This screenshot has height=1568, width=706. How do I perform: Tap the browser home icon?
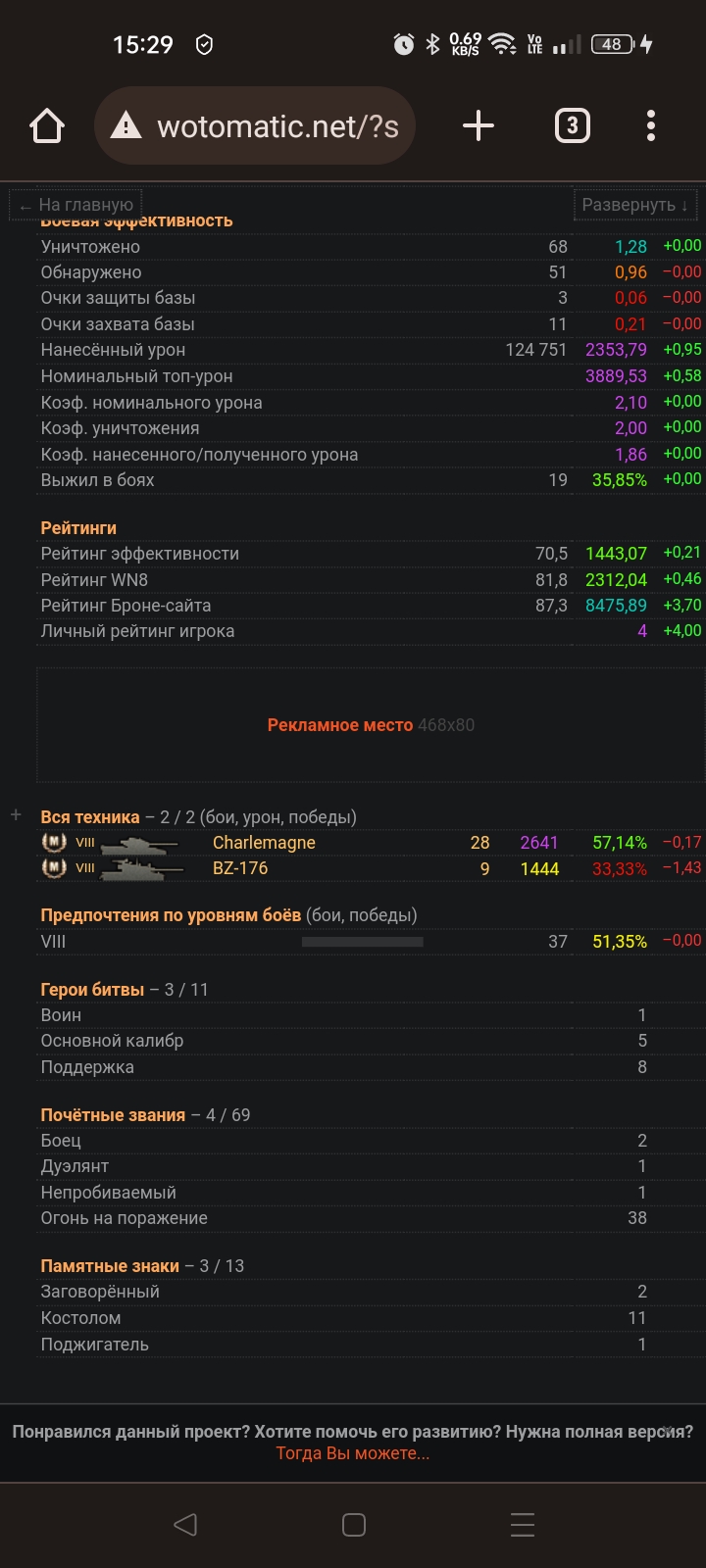[x=47, y=126]
